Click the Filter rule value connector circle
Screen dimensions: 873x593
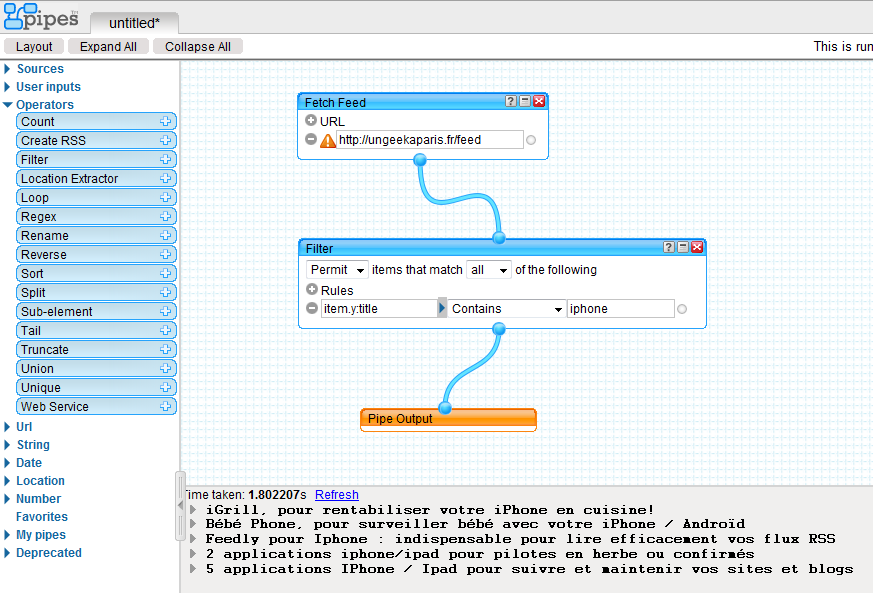(x=682, y=309)
